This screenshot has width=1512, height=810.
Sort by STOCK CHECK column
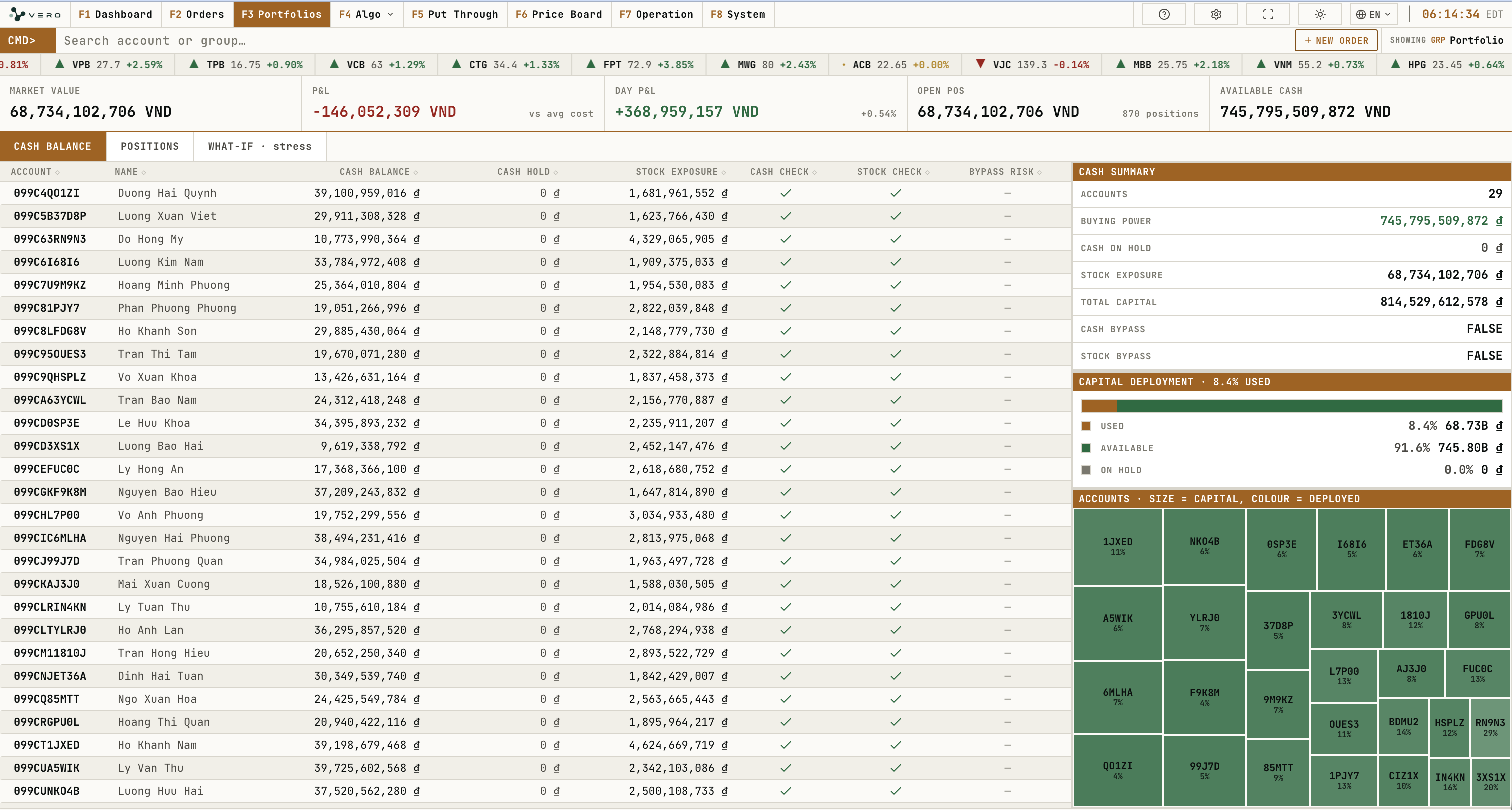pyautogui.click(x=893, y=172)
